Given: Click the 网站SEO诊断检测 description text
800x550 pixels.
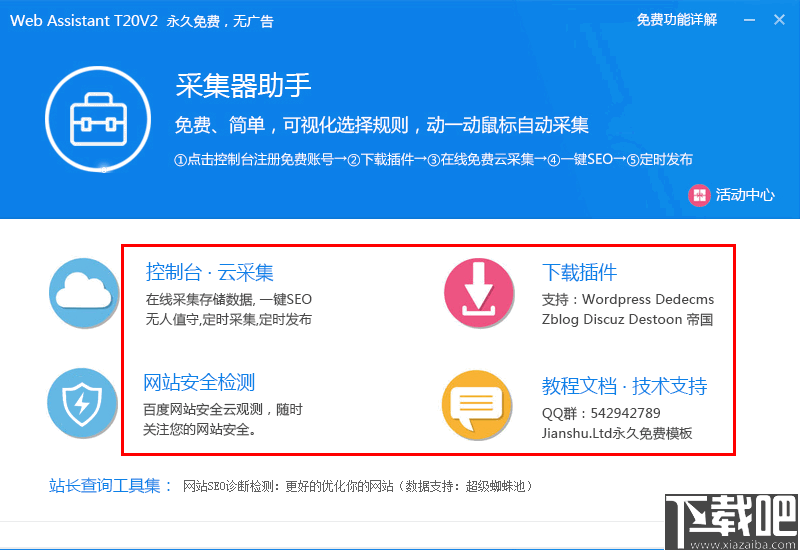Looking at the screenshot, I should click(358, 486).
